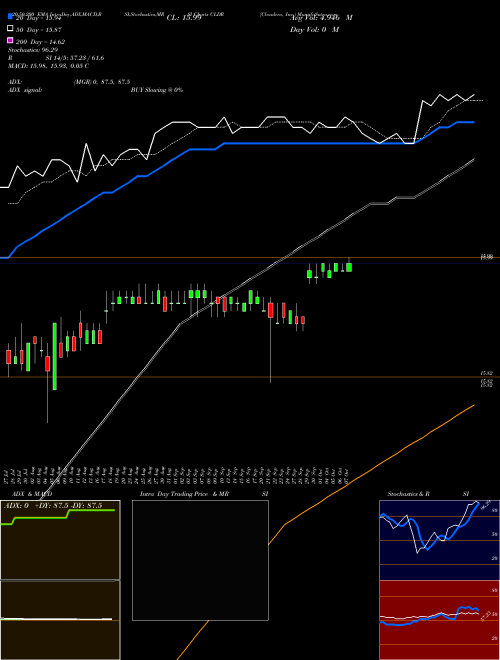The height and width of the screenshot is (660, 500).
Task: Open the MACD panel below the ADX panel
Action: pos(60,620)
